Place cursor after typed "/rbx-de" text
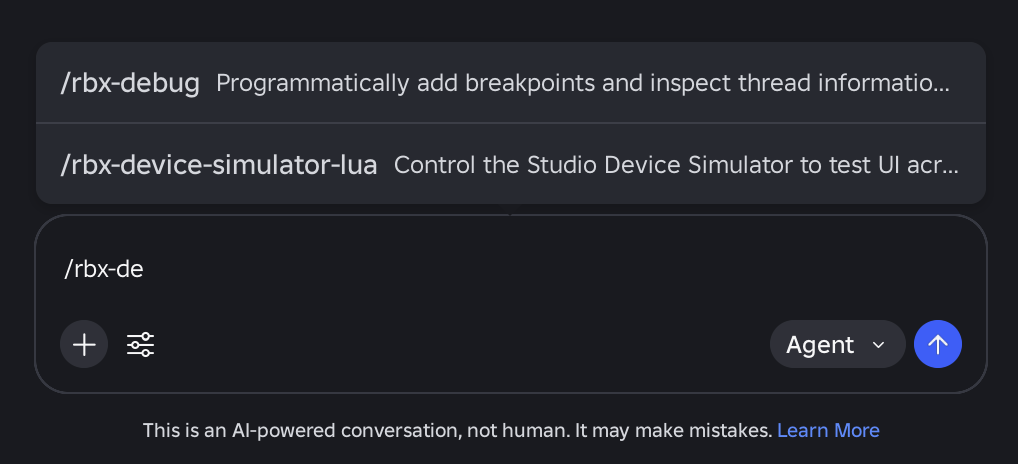1018x464 pixels. 145,269
